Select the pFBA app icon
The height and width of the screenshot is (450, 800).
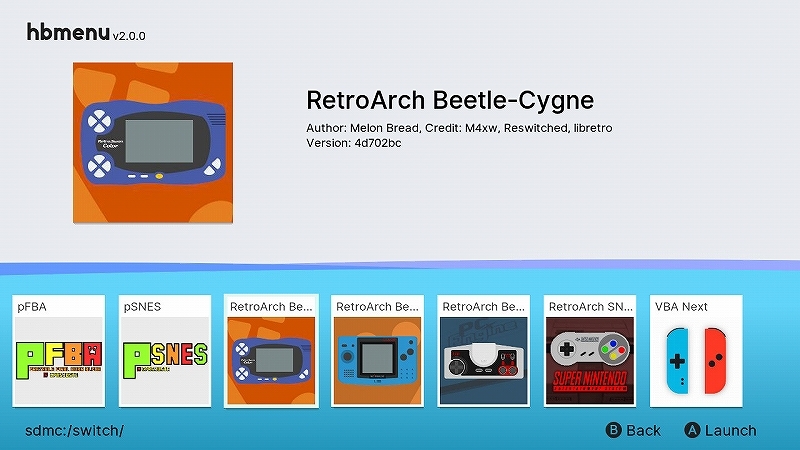tap(59, 351)
